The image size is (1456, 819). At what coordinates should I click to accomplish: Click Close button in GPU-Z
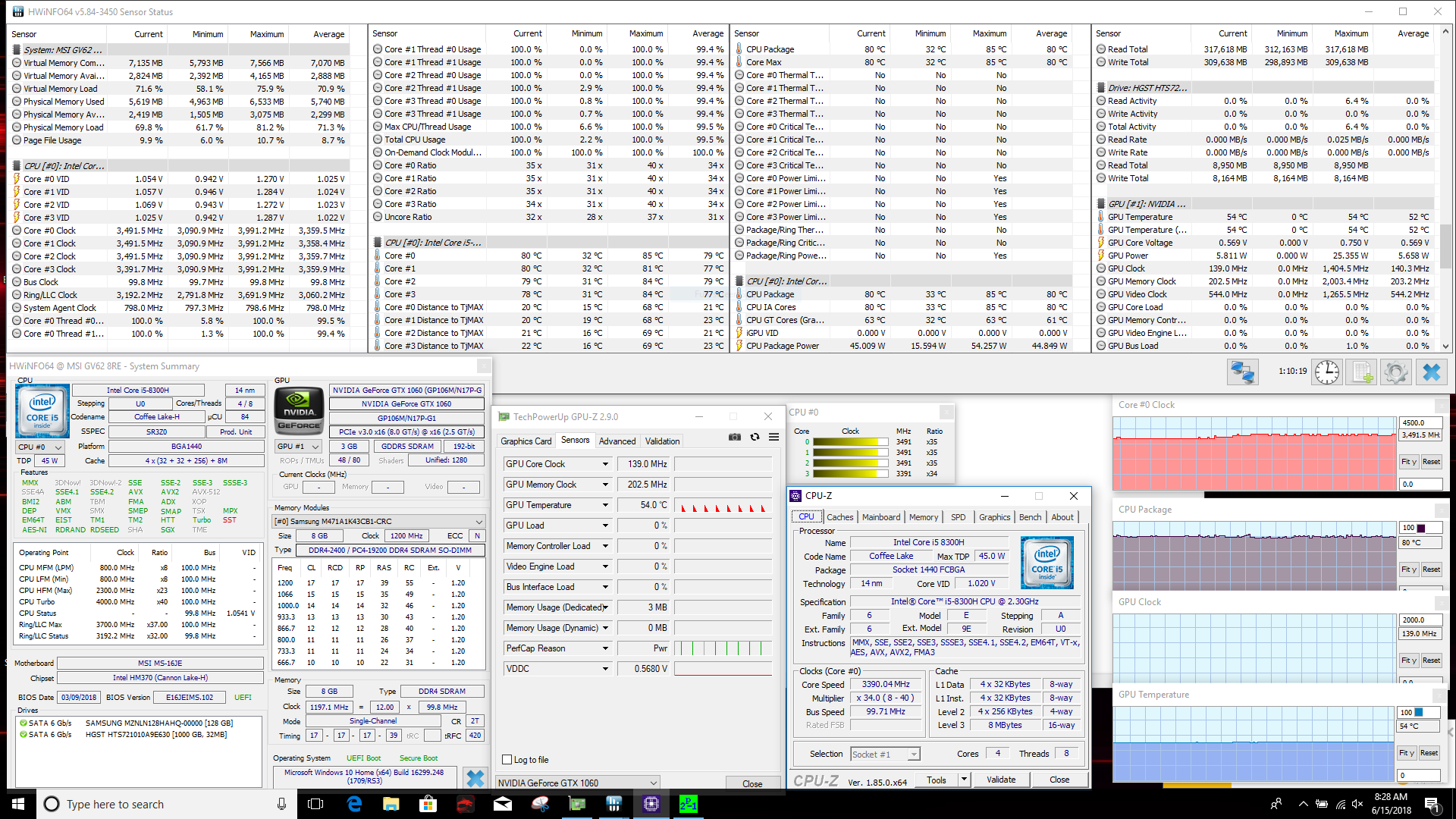point(752,783)
